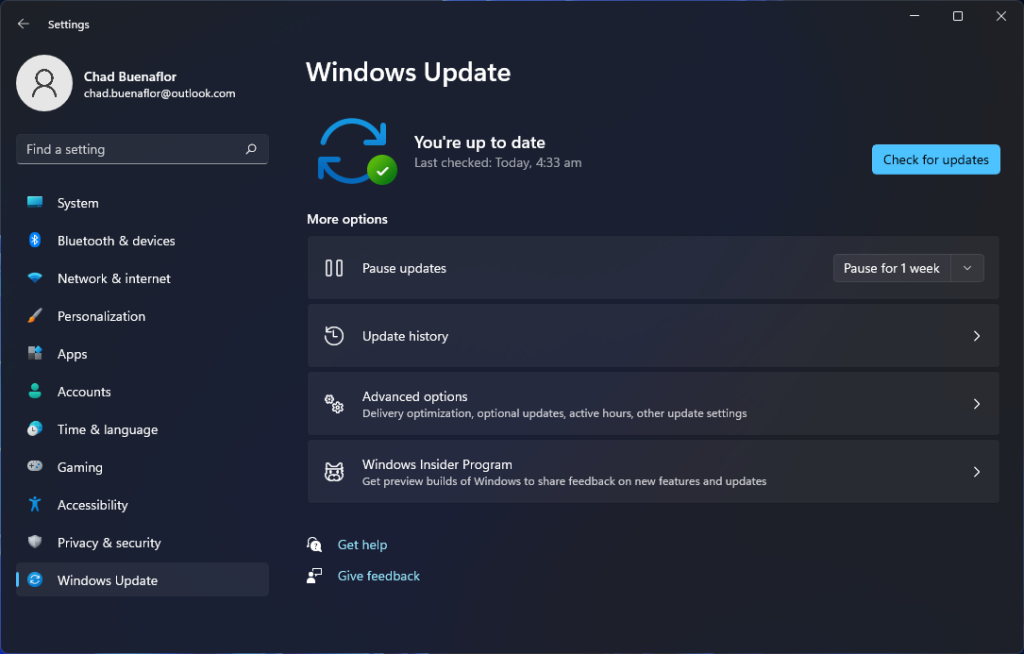Click the Settings window title text
The image size is (1024, 654).
(x=69, y=24)
